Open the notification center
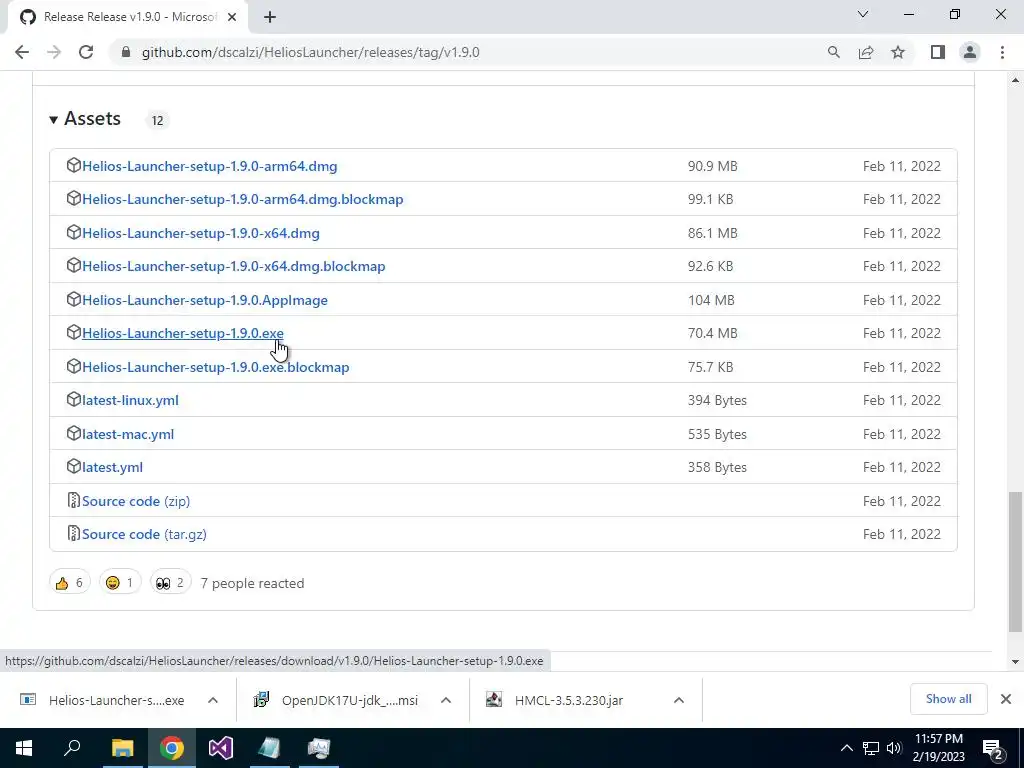The width and height of the screenshot is (1024, 768). tap(993, 749)
